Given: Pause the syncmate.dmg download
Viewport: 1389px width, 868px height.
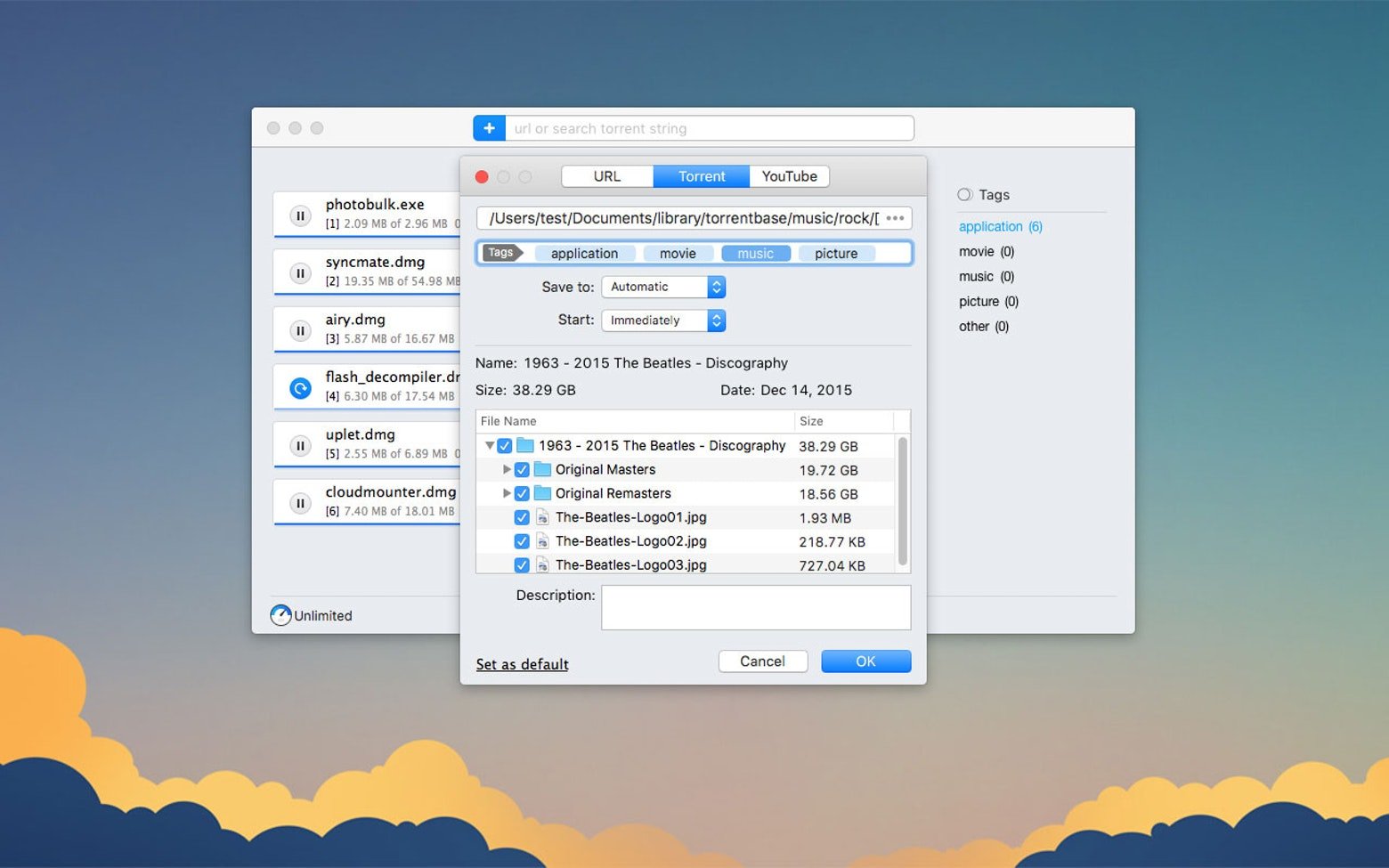Looking at the screenshot, I should tap(301, 273).
